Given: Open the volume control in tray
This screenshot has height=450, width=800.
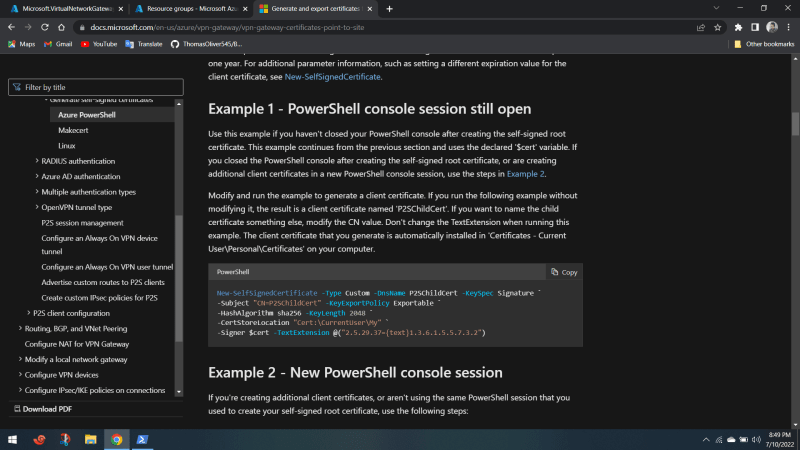Looking at the screenshot, I should pyautogui.click(x=756, y=440).
